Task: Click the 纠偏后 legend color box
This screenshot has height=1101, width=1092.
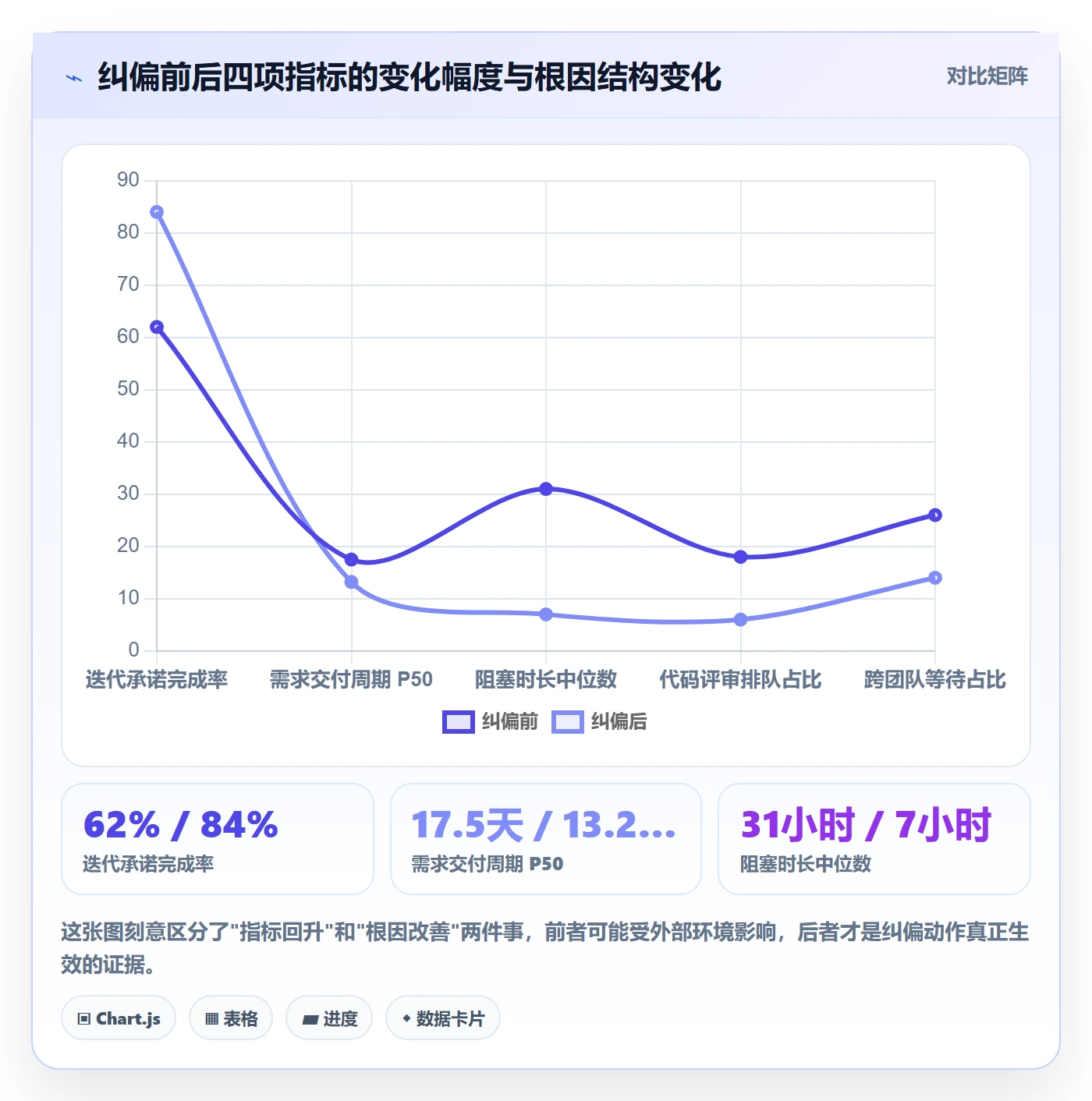Action: tap(568, 722)
